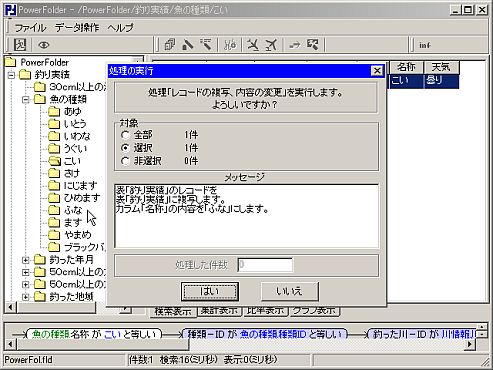Click the first airplane icon in toolbar
493x370 pixels.
click(253, 44)
